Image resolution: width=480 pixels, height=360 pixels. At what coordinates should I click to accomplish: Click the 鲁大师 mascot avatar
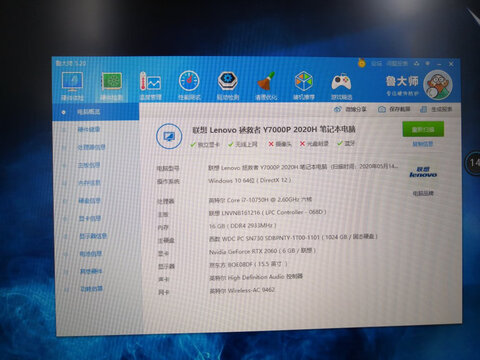(x=438, y=85)
